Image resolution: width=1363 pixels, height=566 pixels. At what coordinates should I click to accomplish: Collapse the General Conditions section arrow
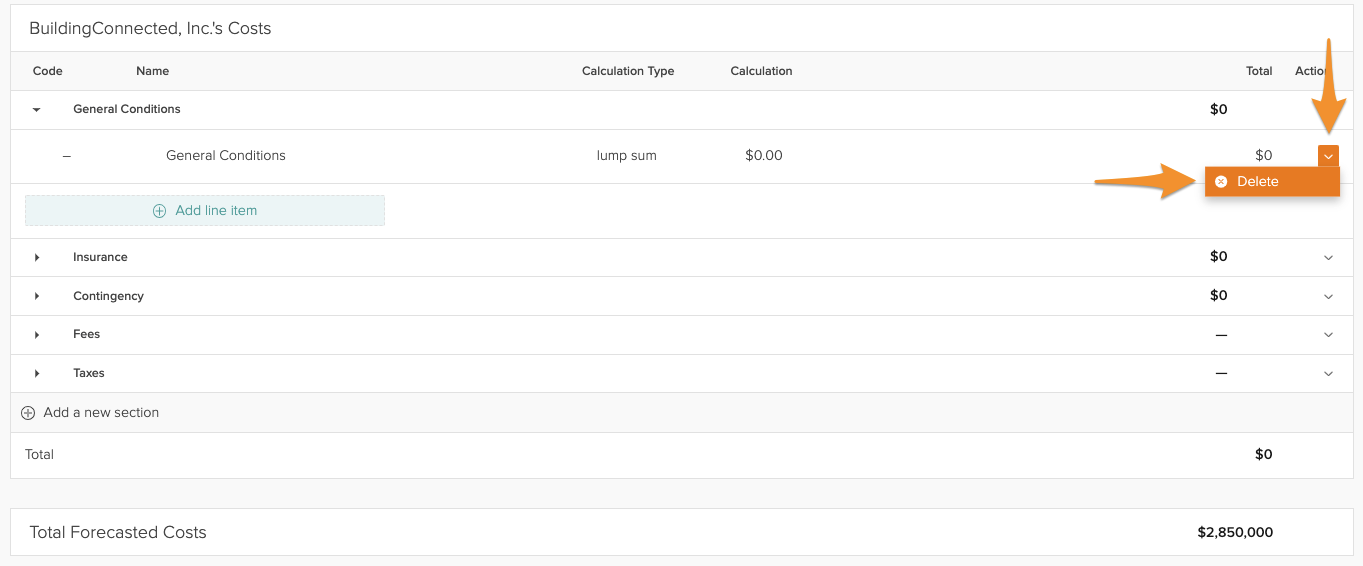coord(37,110)
